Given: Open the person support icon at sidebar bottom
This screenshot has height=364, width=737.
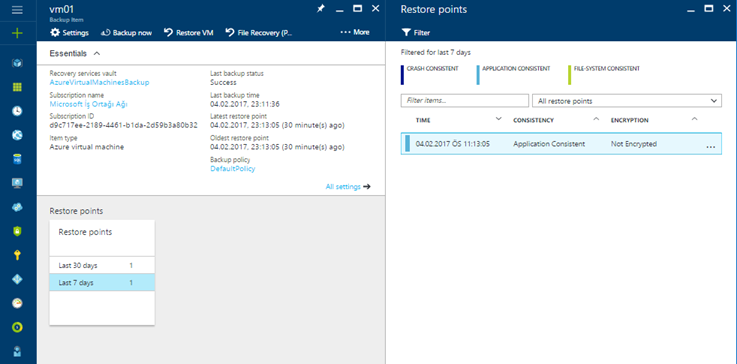Looking at the screenshot, I should pyautogui.click(x=17, y=351).
